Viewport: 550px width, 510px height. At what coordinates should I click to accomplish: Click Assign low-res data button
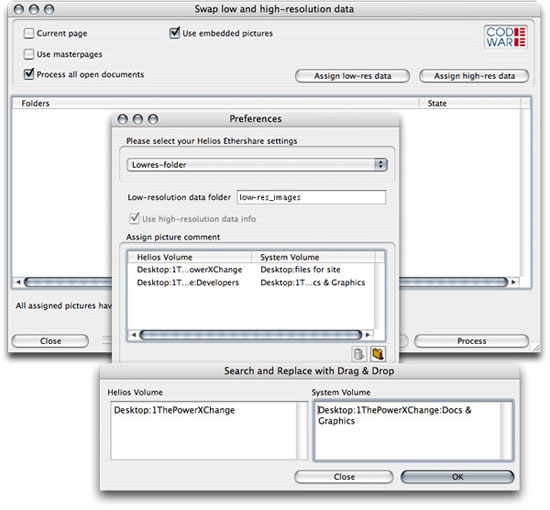click(x=352, y=76)
